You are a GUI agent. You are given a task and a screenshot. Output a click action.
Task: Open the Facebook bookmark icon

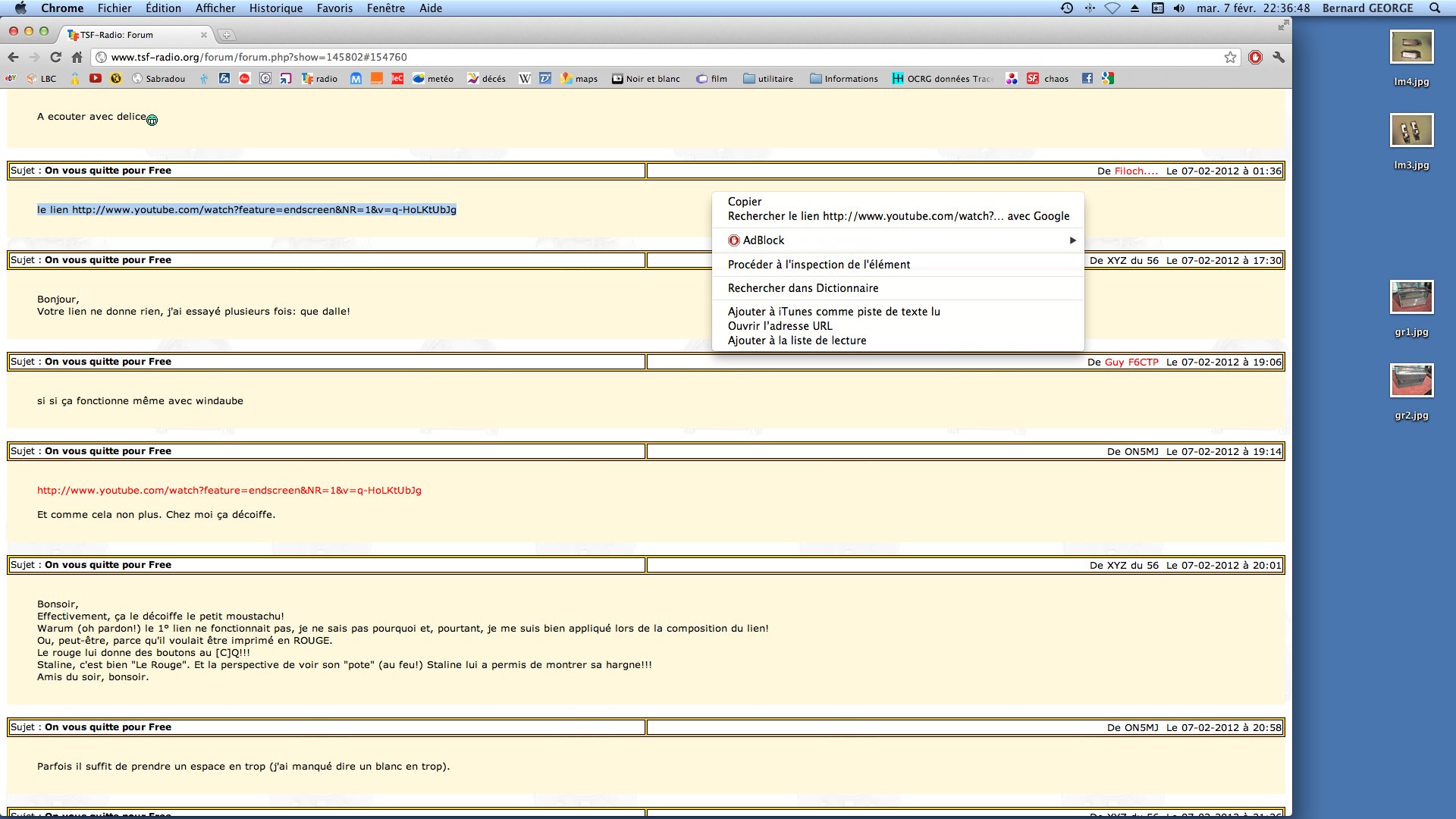coord(1087,78)
